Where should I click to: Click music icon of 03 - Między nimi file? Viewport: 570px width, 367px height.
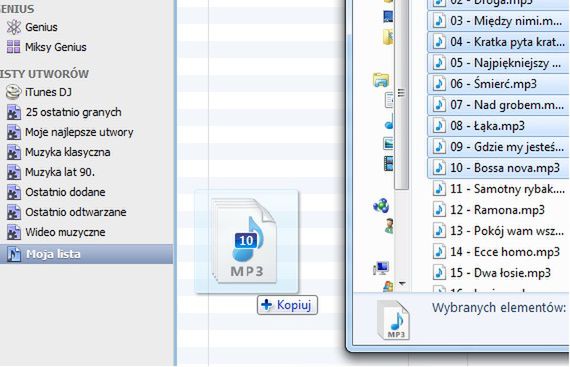point(439,21)
